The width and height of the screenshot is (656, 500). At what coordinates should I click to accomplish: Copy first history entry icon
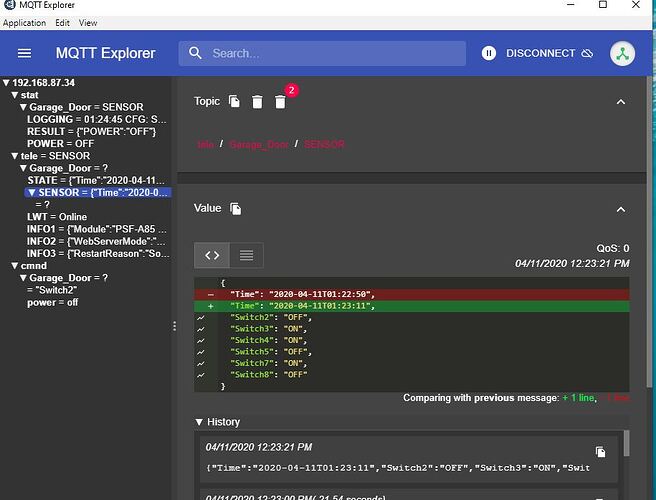600,452
